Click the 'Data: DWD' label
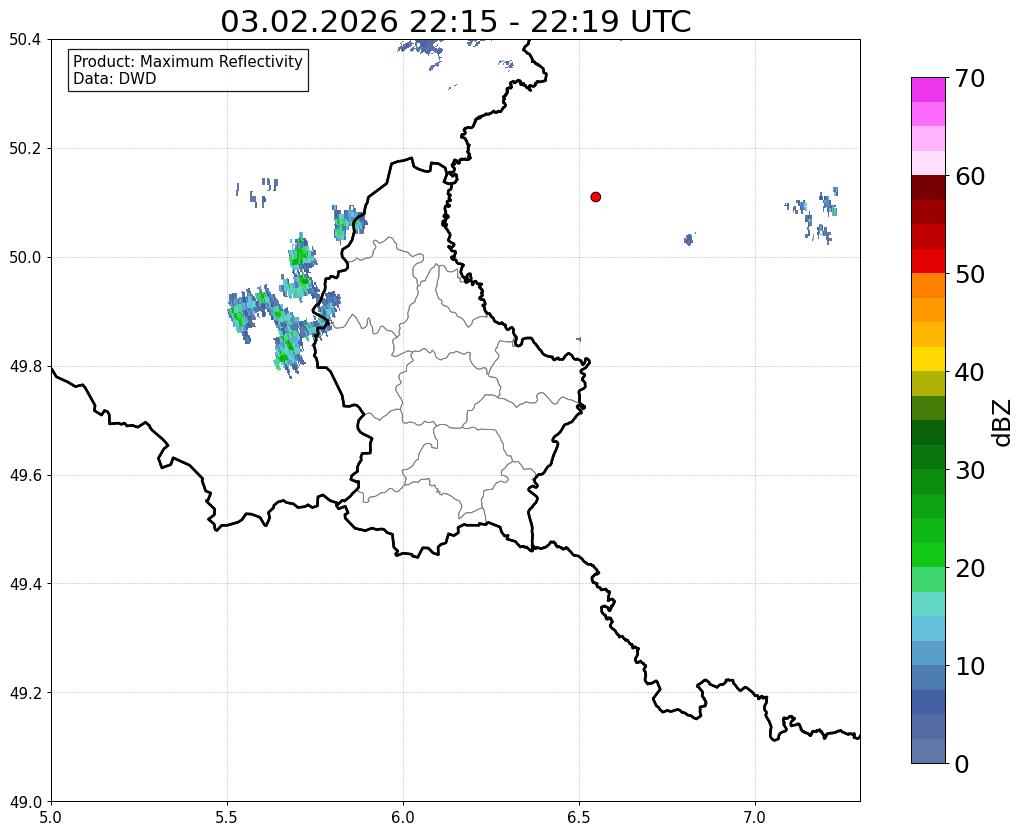This screenshot has height=834, width=1023. tap(115, 79)
